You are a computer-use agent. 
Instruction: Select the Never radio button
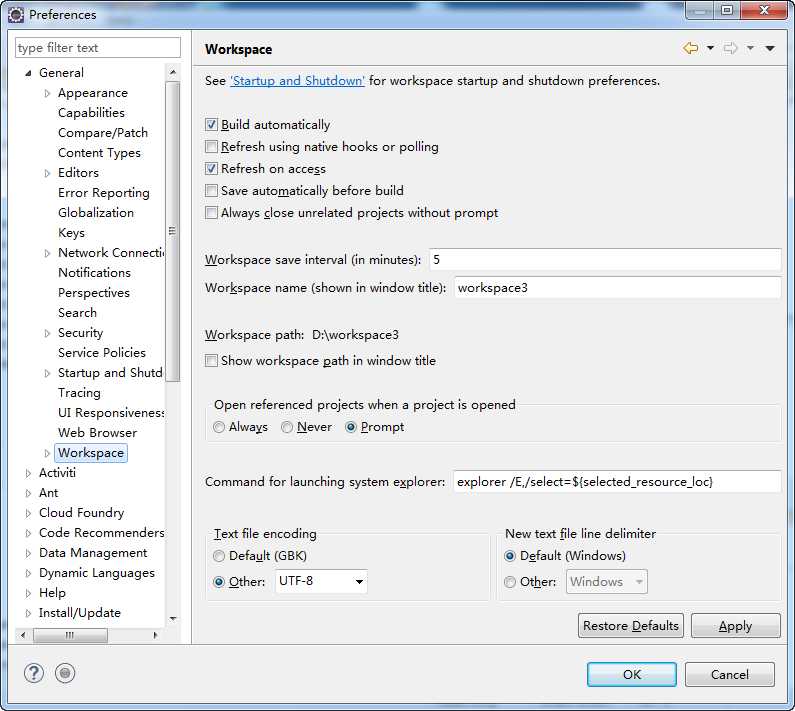tap(287, 427)
